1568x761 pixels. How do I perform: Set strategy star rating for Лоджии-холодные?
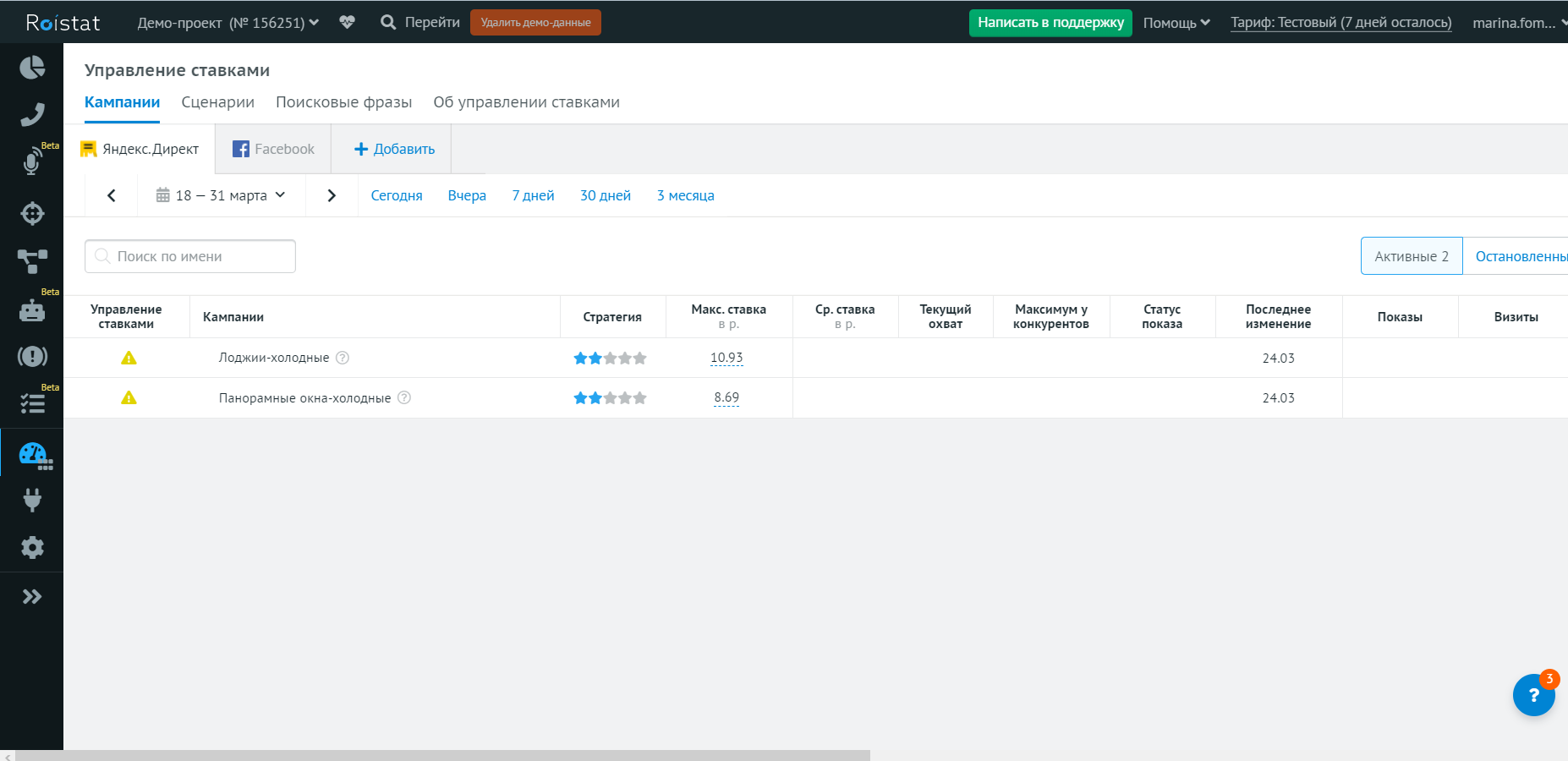610,359
